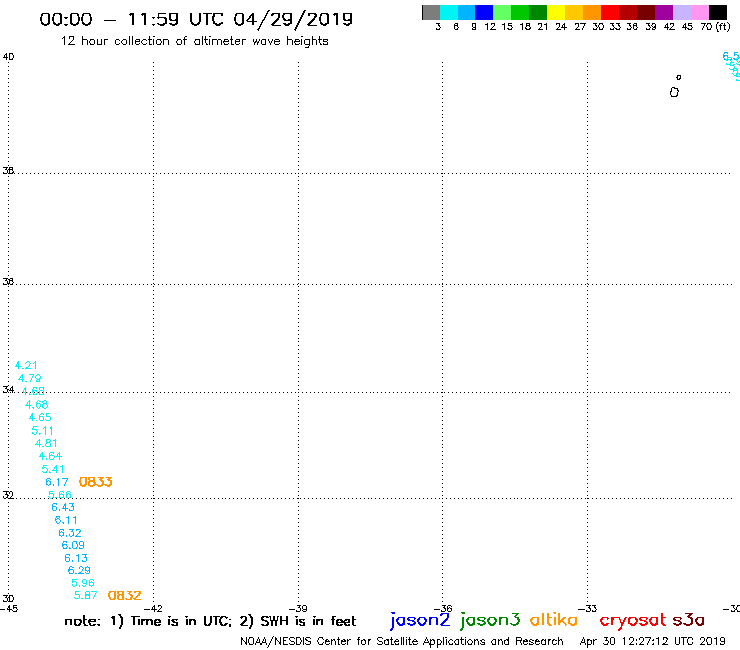Viewport: 740px width, 650px height.
Task: Click the wave height value '6.29'
Action: 79,570
